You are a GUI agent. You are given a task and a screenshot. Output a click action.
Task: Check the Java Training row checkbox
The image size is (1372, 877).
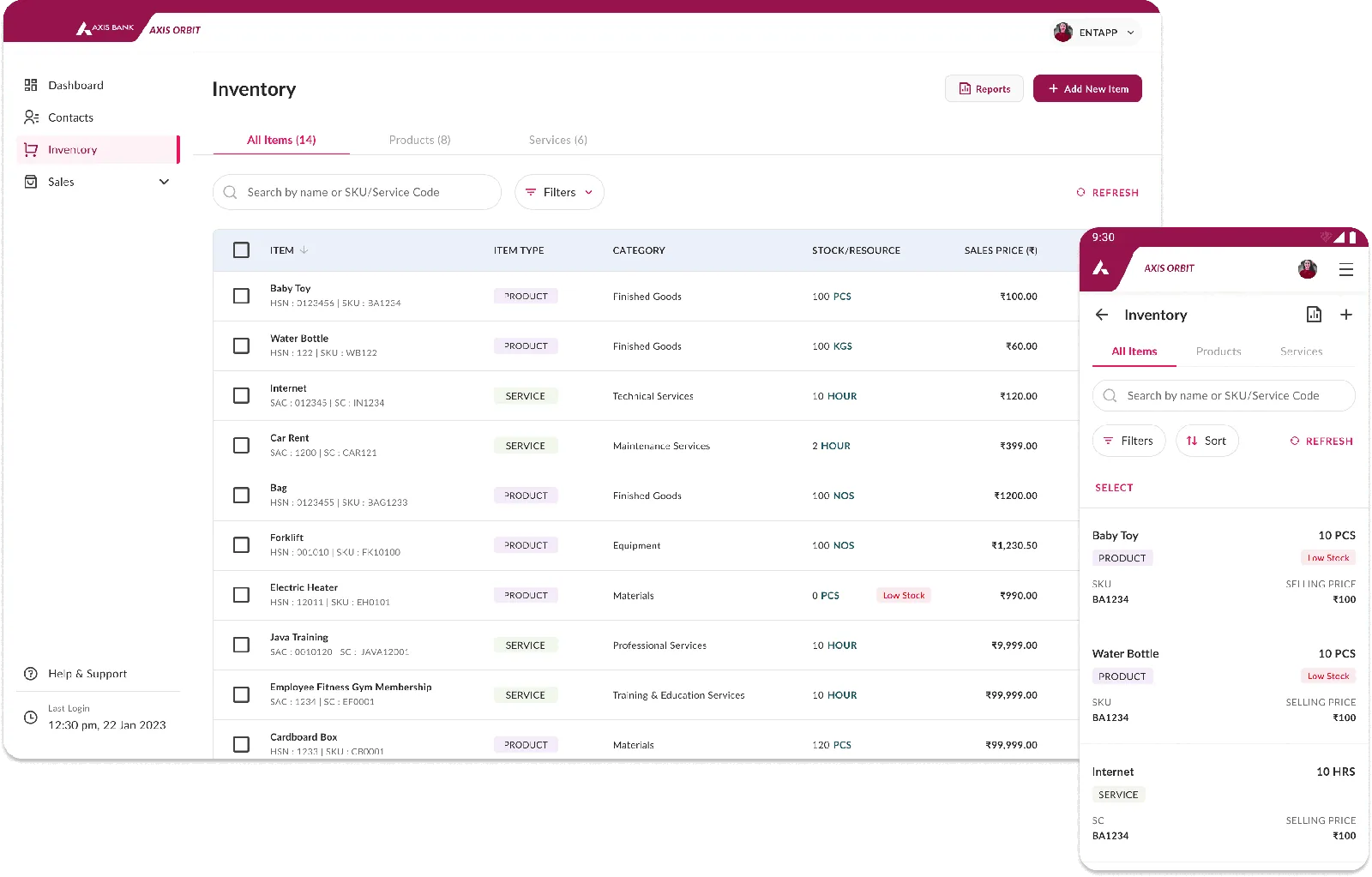(x=242, y=645)
